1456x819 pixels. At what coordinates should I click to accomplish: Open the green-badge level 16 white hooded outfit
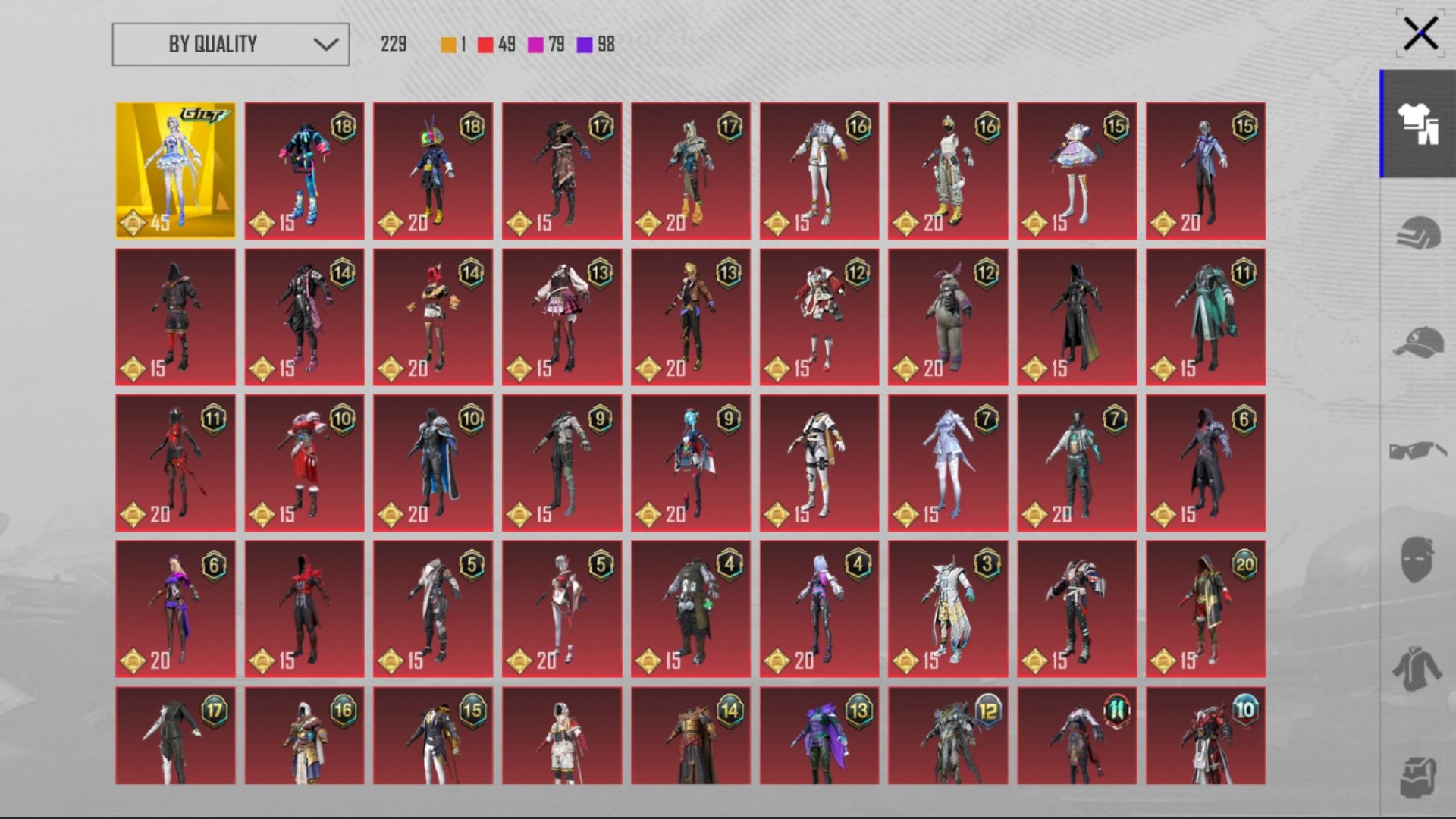click(x=304, y=736)
